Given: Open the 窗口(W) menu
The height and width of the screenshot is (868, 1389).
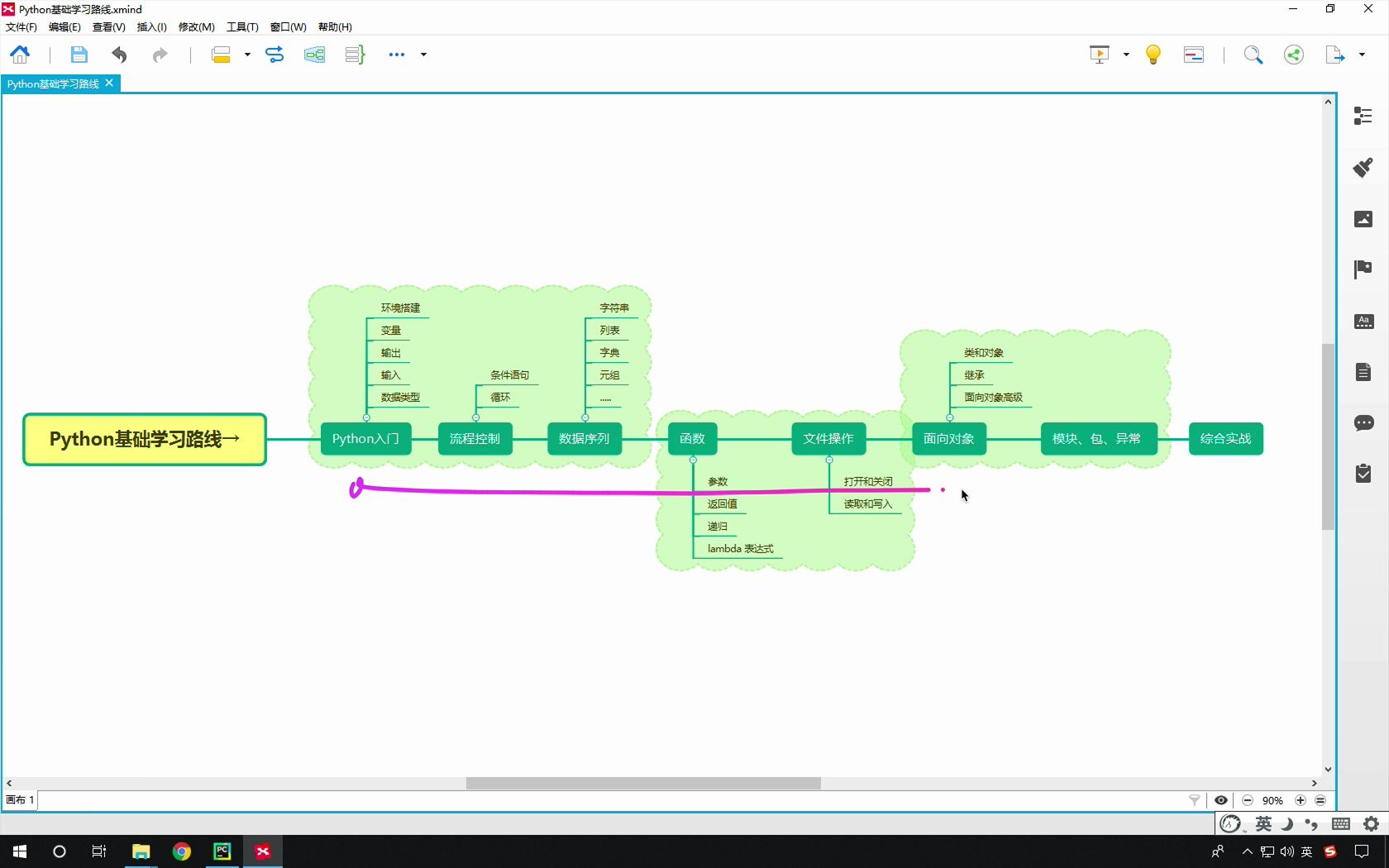Looking at the screenshot, I should (288, 27).
